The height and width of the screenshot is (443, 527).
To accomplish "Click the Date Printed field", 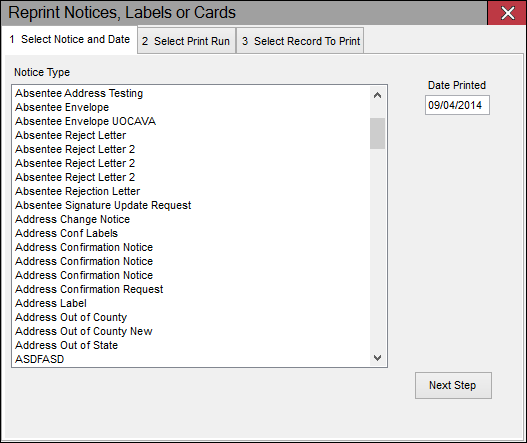I will (457, 105).
